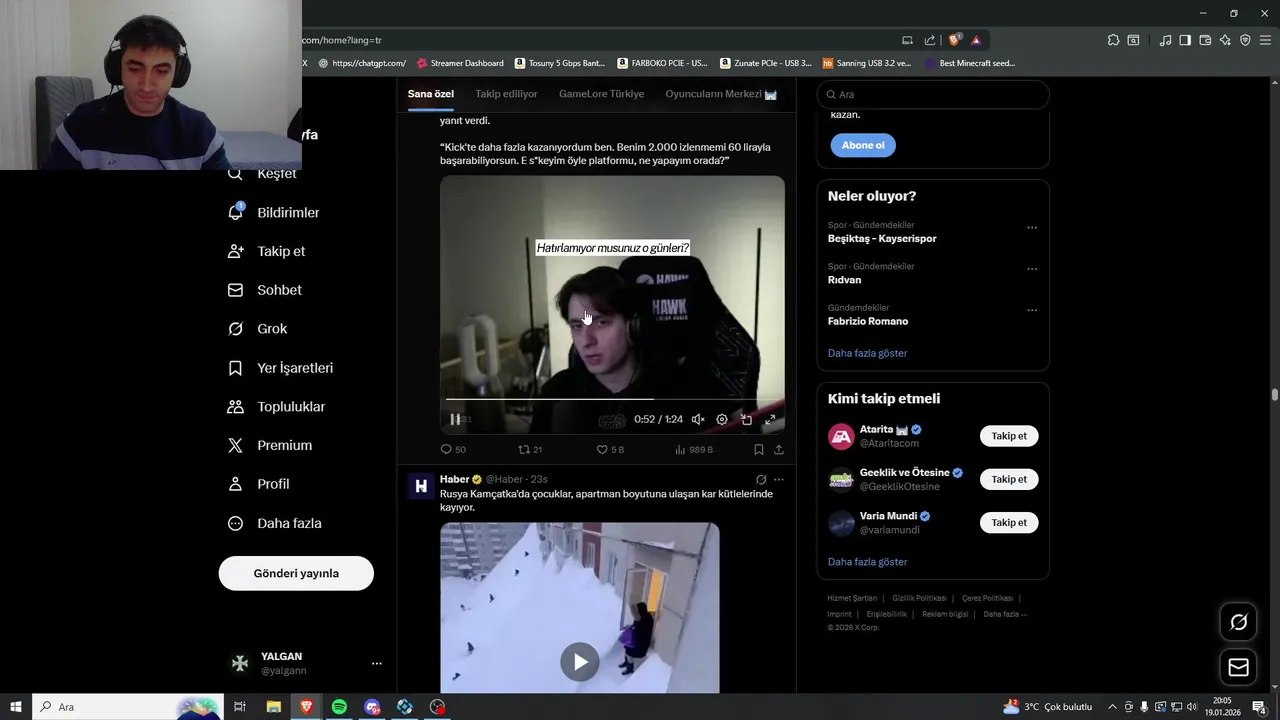This screenshot has height=720, width=1280.
Task: Follow Geeklik ve Ötesine account
Action: click(x=1009, y=479)
